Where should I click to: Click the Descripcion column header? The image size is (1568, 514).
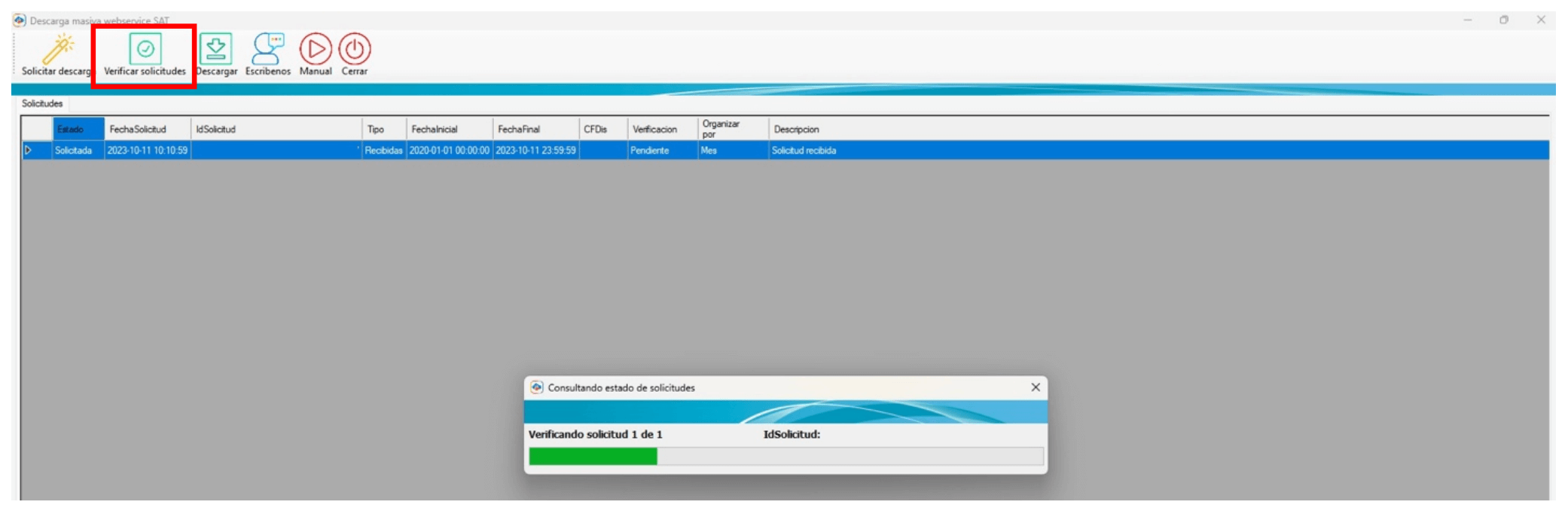tap(796, 130)
